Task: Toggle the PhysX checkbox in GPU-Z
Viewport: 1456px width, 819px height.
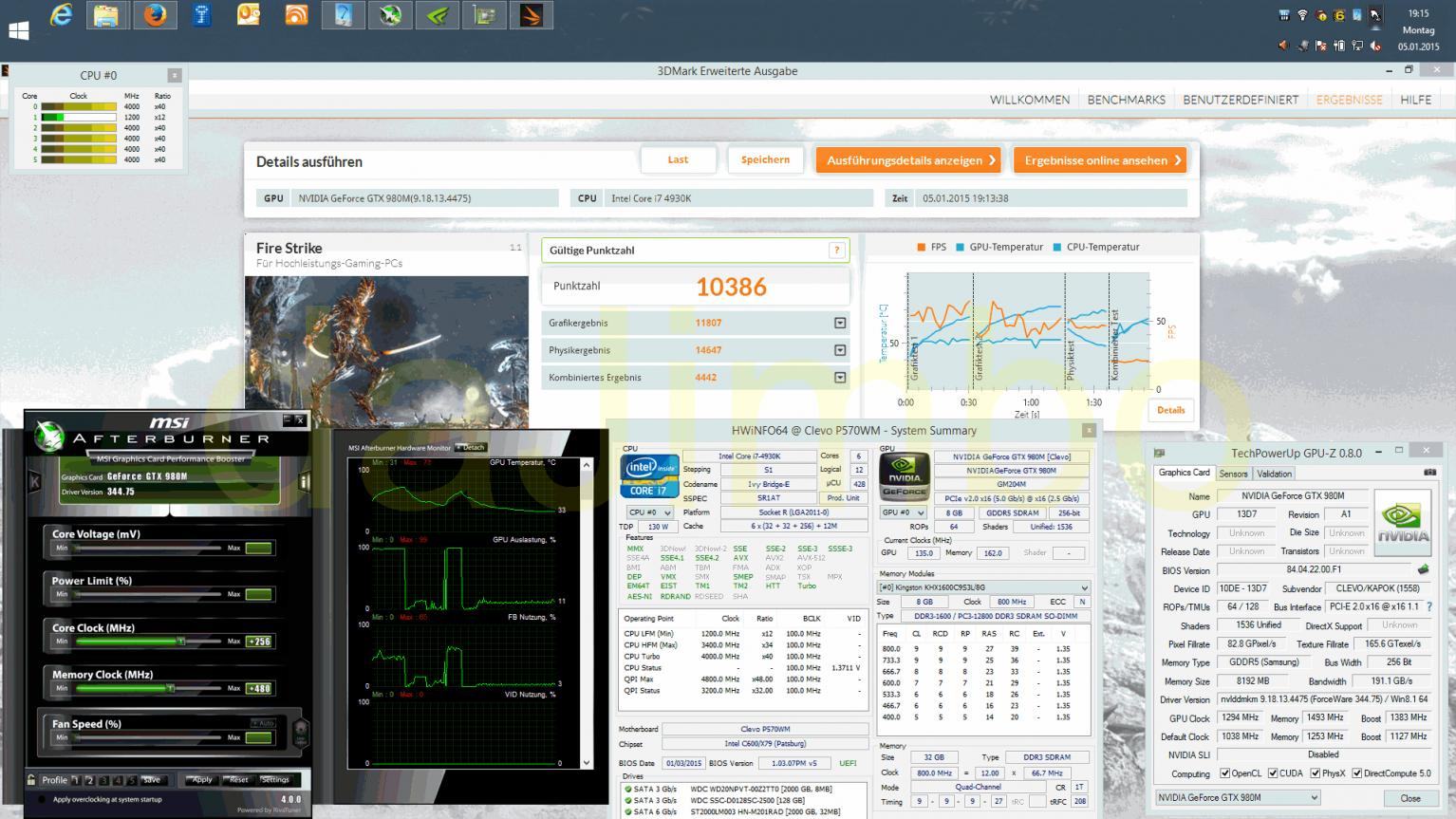Action: [1315, 773]
